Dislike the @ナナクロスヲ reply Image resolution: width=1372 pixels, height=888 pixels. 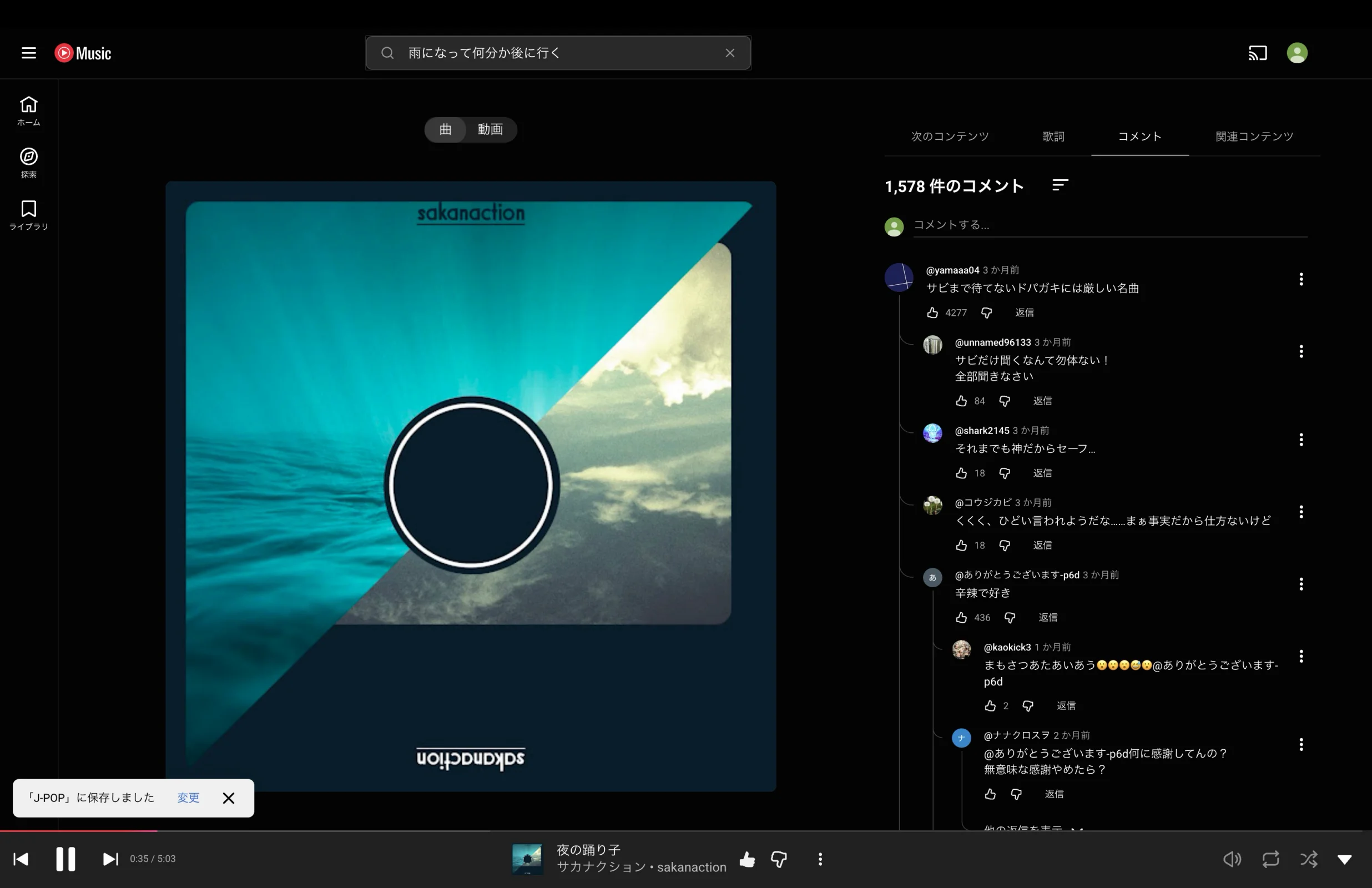tap(1016, 794)
